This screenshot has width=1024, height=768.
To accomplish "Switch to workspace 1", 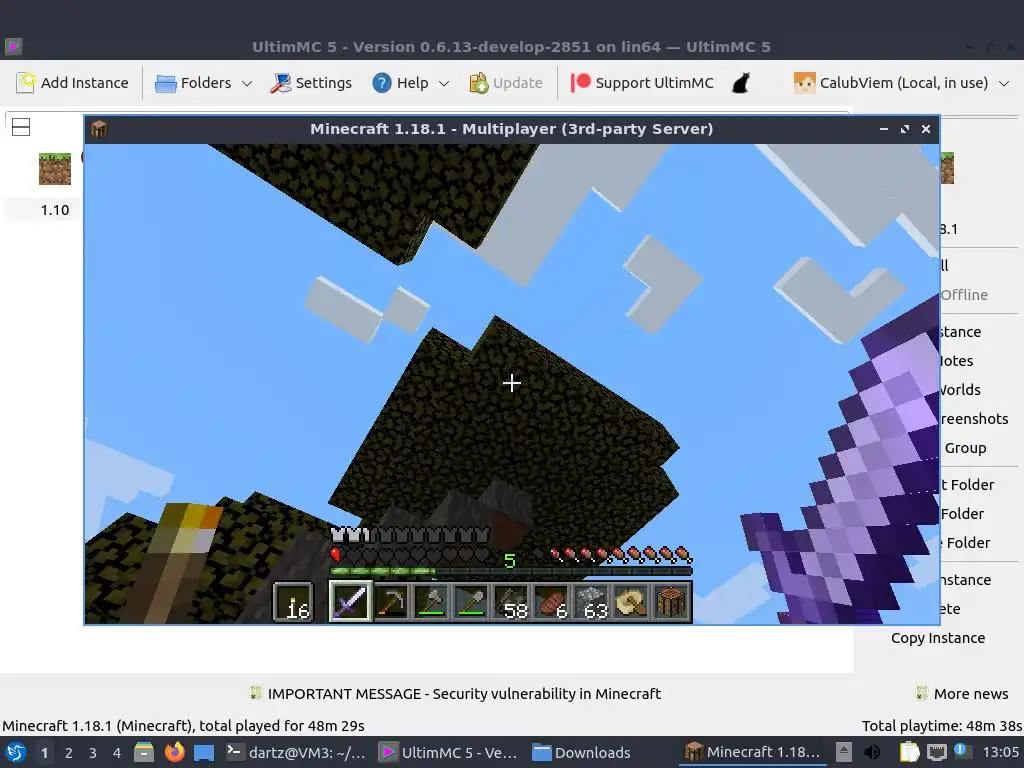I will click(x=44, y=753).
